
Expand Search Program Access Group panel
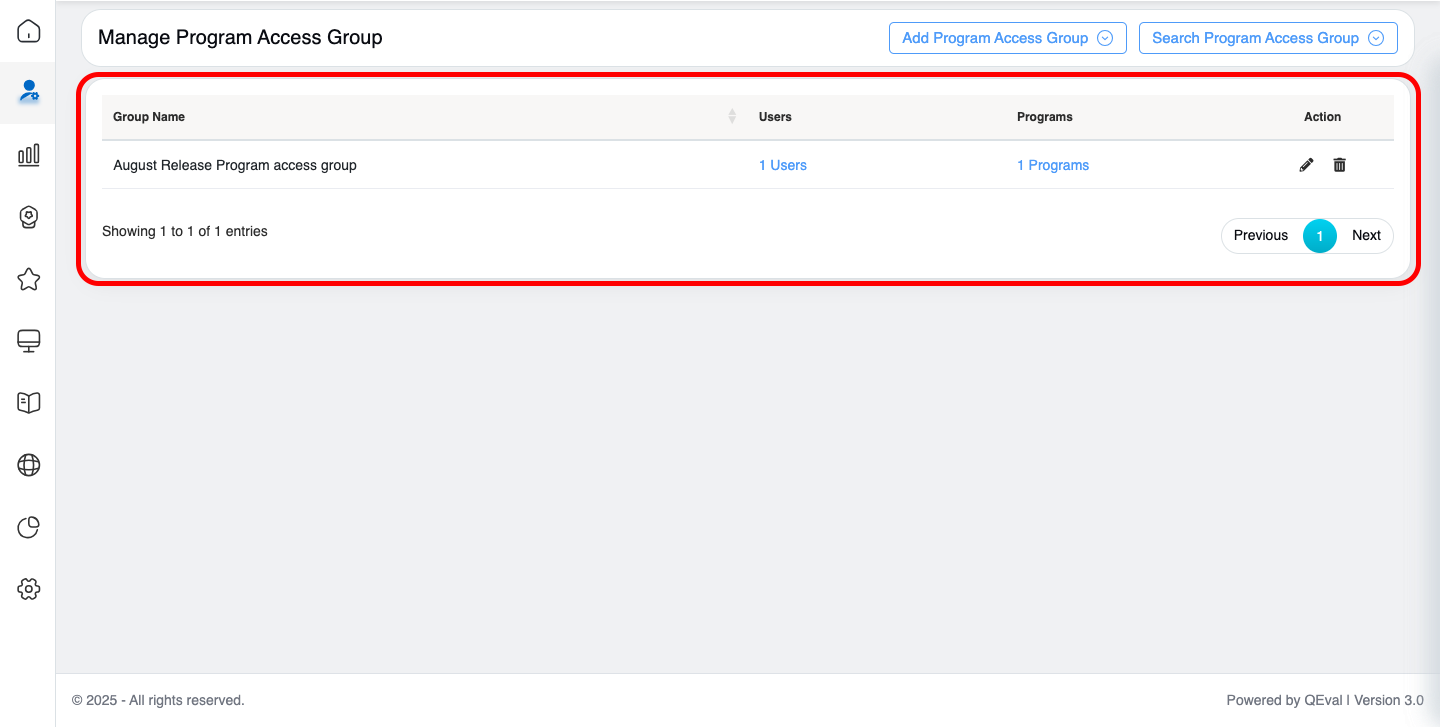(1267, 38)
